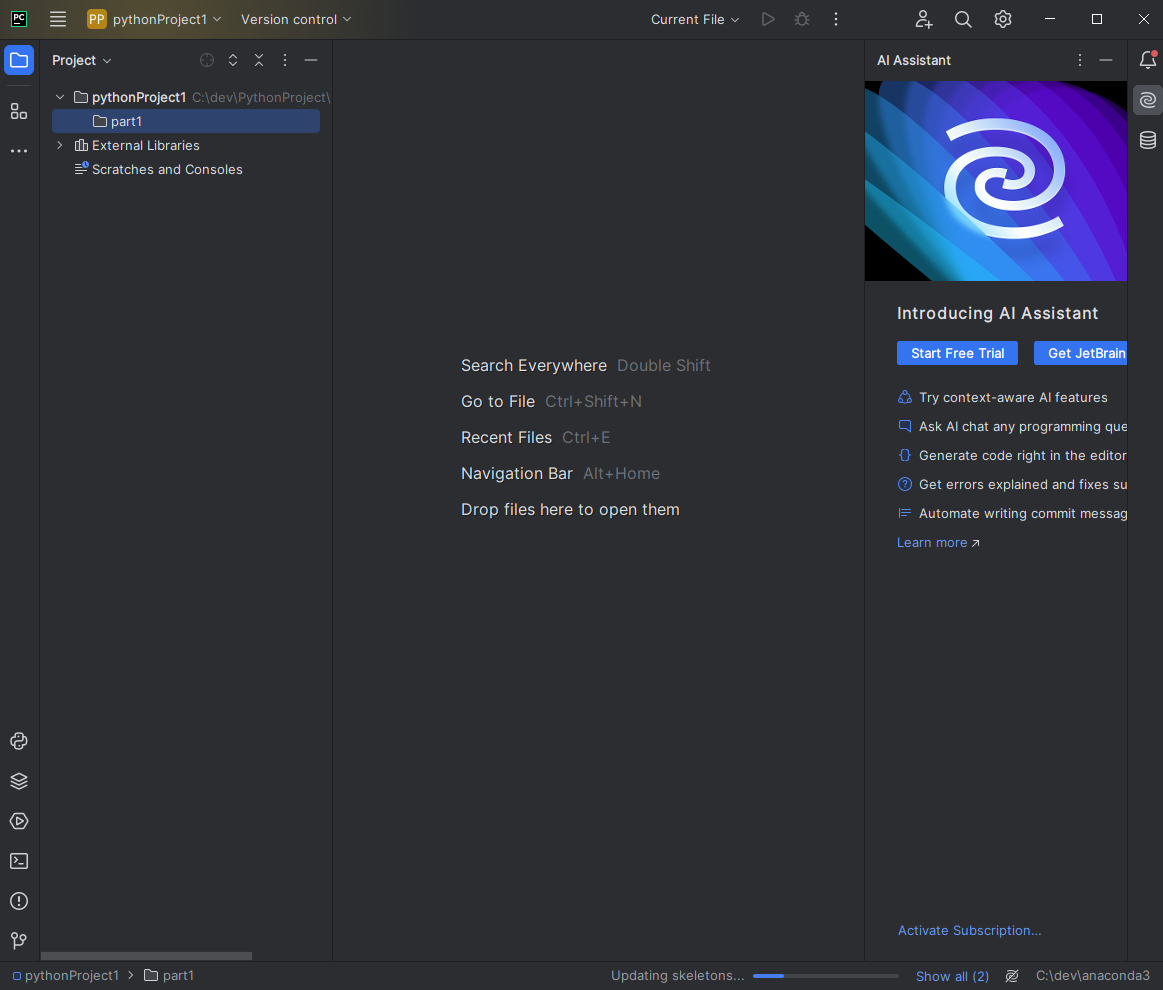This screenshot has width=1163, height=990.
Task: Toggle AI Assistant tool window spiral icon
Action: tap(1147, 99)
